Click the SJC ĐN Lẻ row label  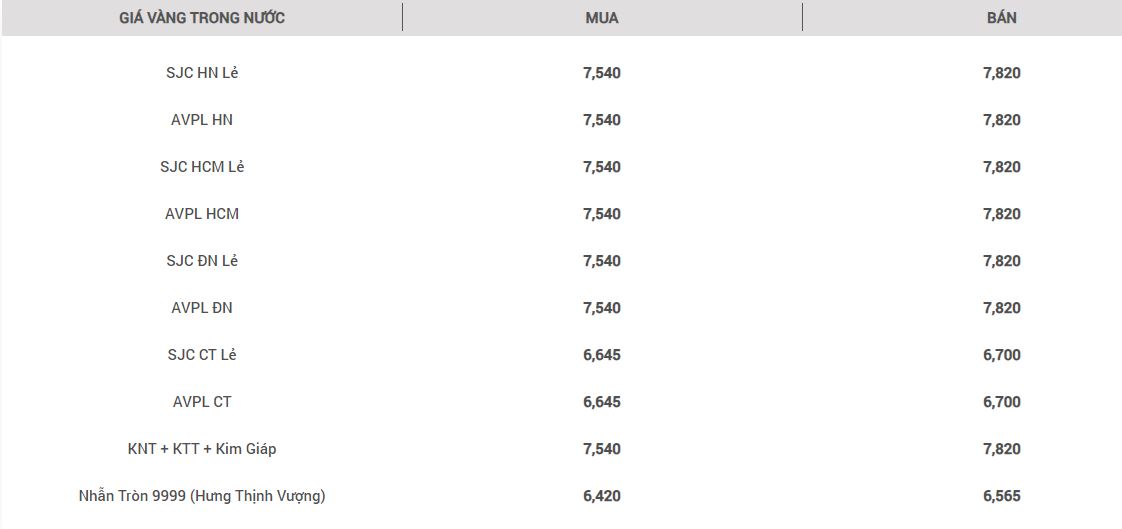[x=202, y=261]
